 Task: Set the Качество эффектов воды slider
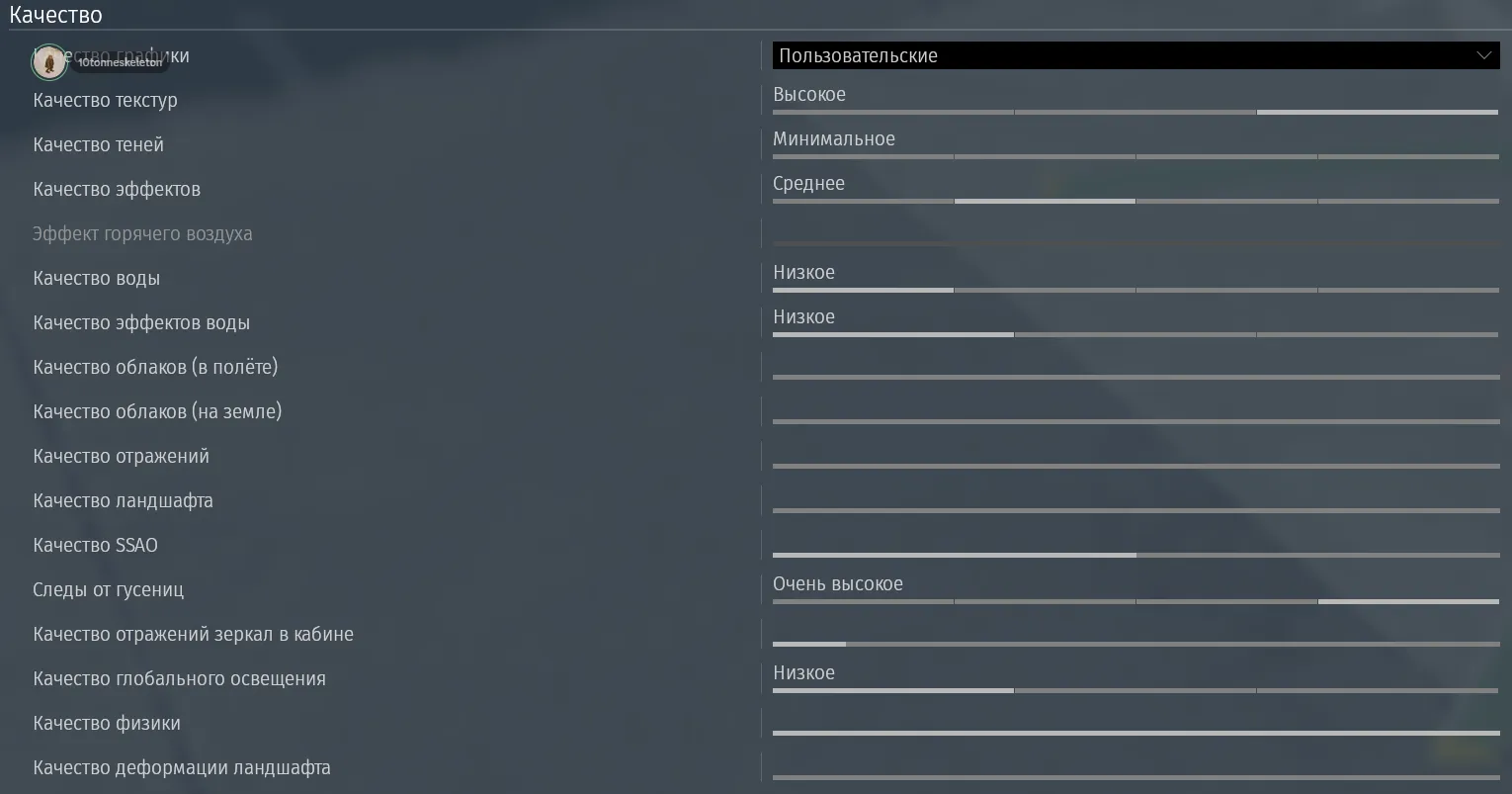(x=1135, y=334)
